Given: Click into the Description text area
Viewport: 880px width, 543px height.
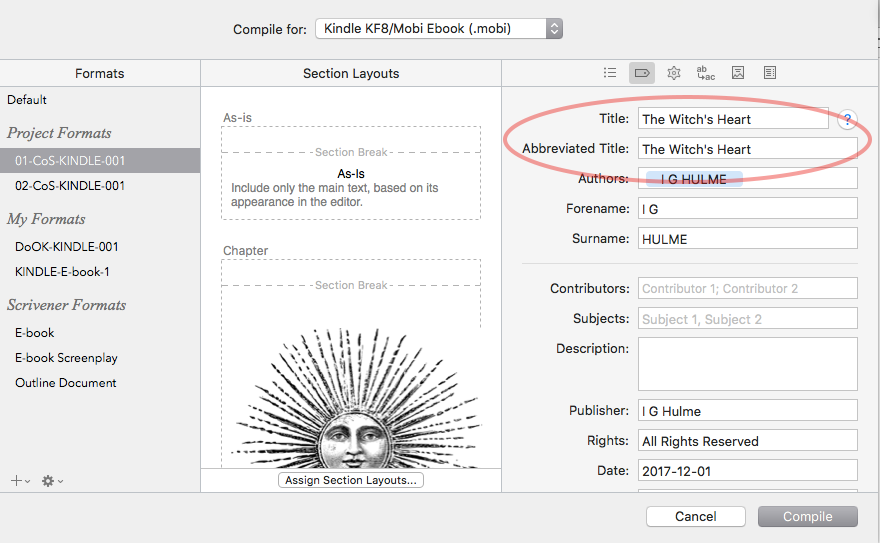Looking at the screenshot, I should coord(748,364).
